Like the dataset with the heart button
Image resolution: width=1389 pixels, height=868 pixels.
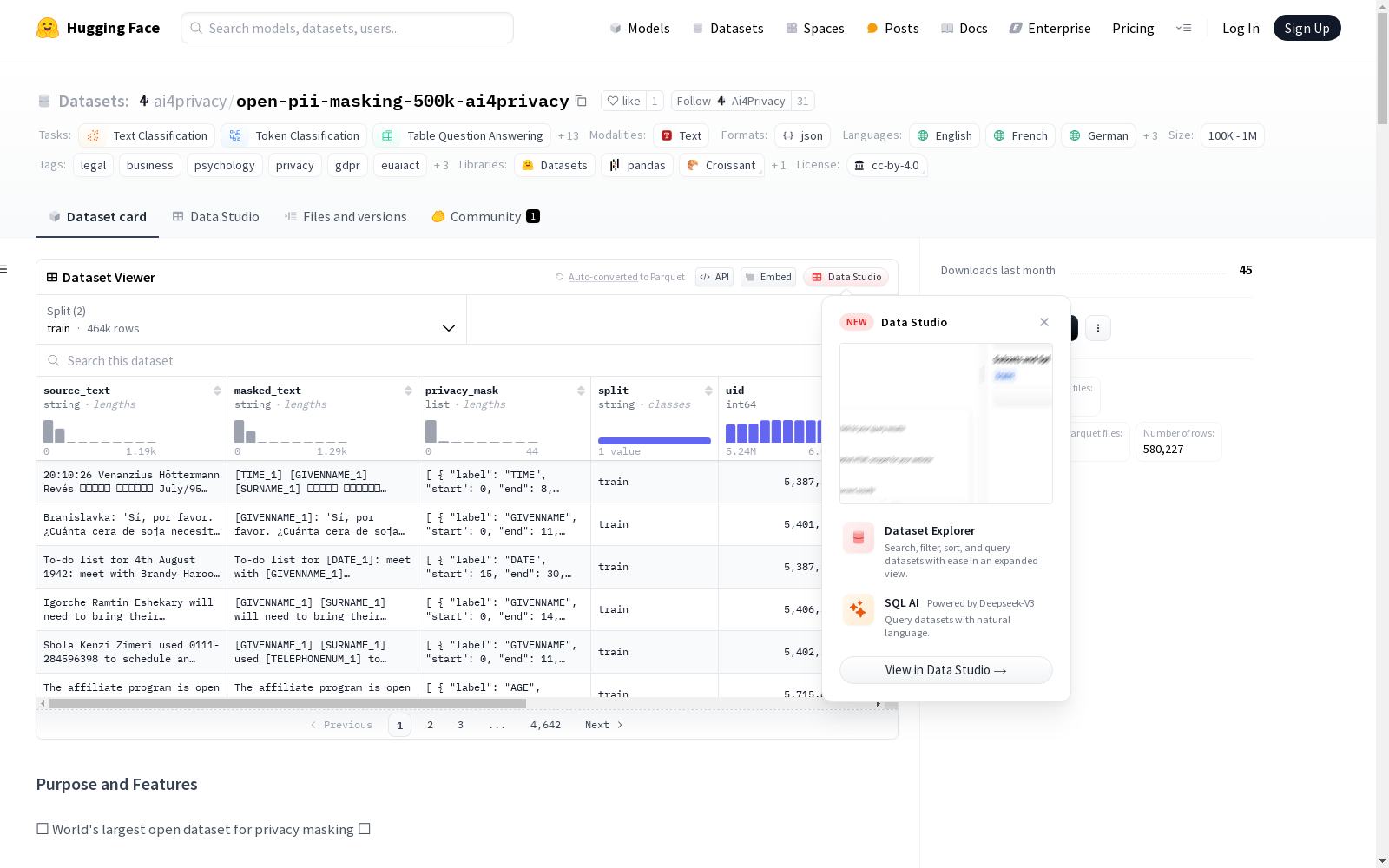[x=623, y=101]
